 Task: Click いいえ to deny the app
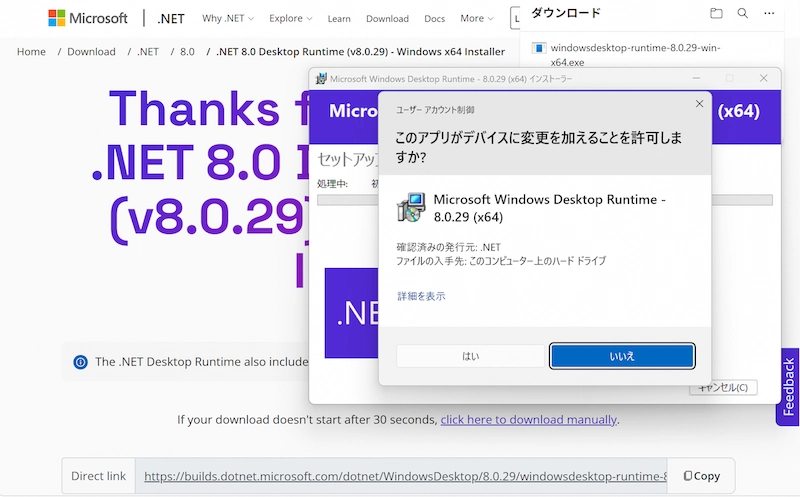622,356
